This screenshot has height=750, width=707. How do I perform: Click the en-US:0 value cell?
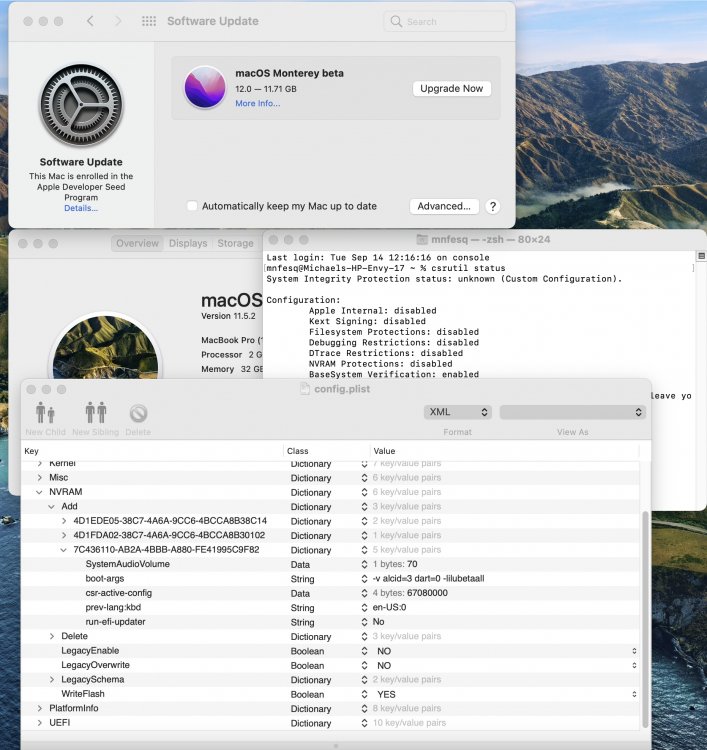click(389, 607)
